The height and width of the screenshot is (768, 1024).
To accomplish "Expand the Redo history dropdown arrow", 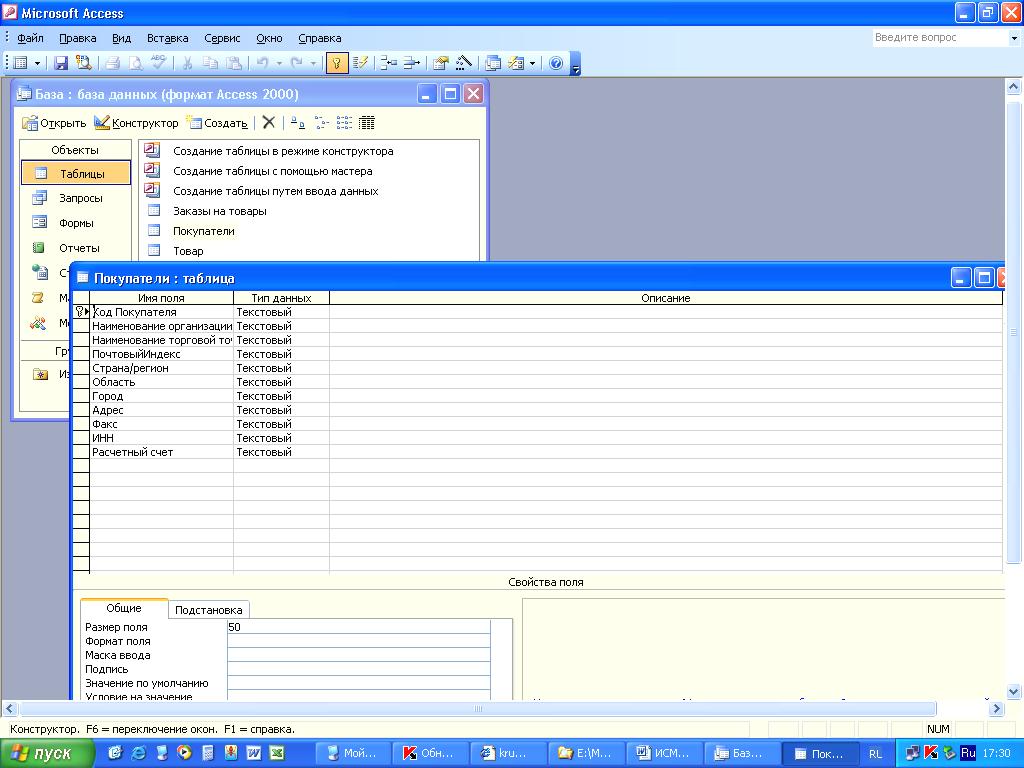I will (313, 63).
